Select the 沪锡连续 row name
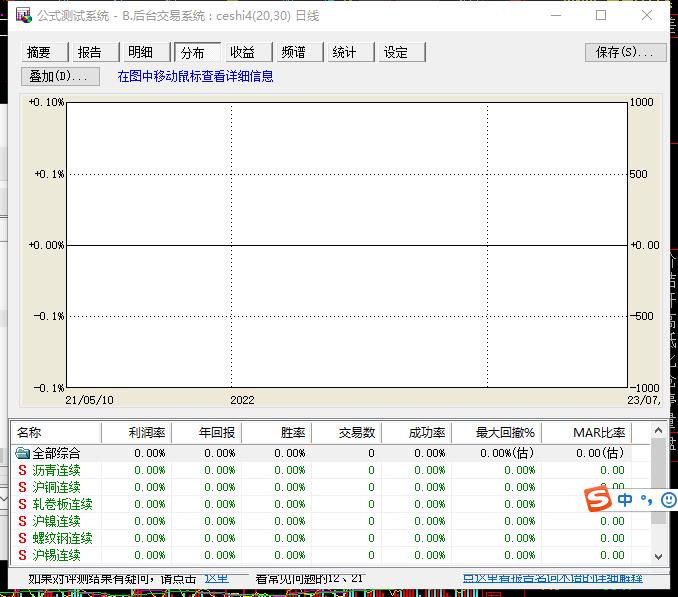Viewport: 678px width, 597px height. pos(56,555)
